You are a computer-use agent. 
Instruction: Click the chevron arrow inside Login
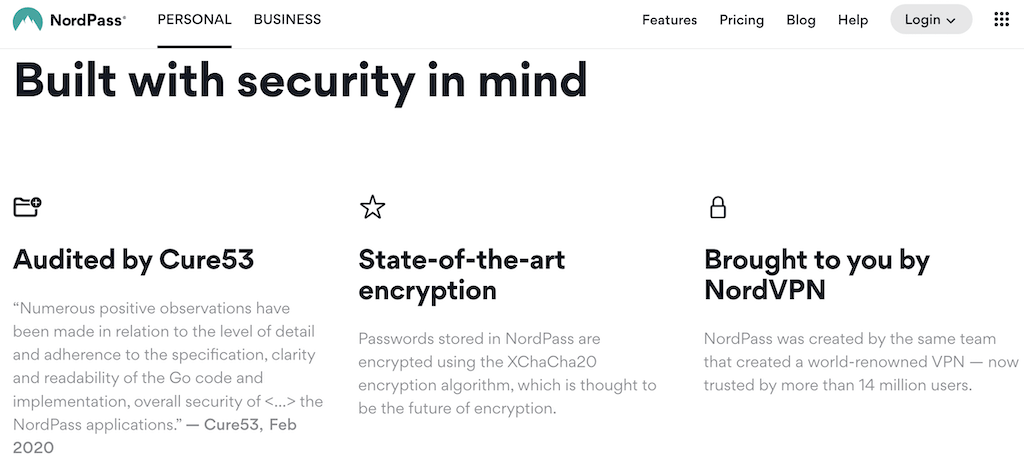951,21
